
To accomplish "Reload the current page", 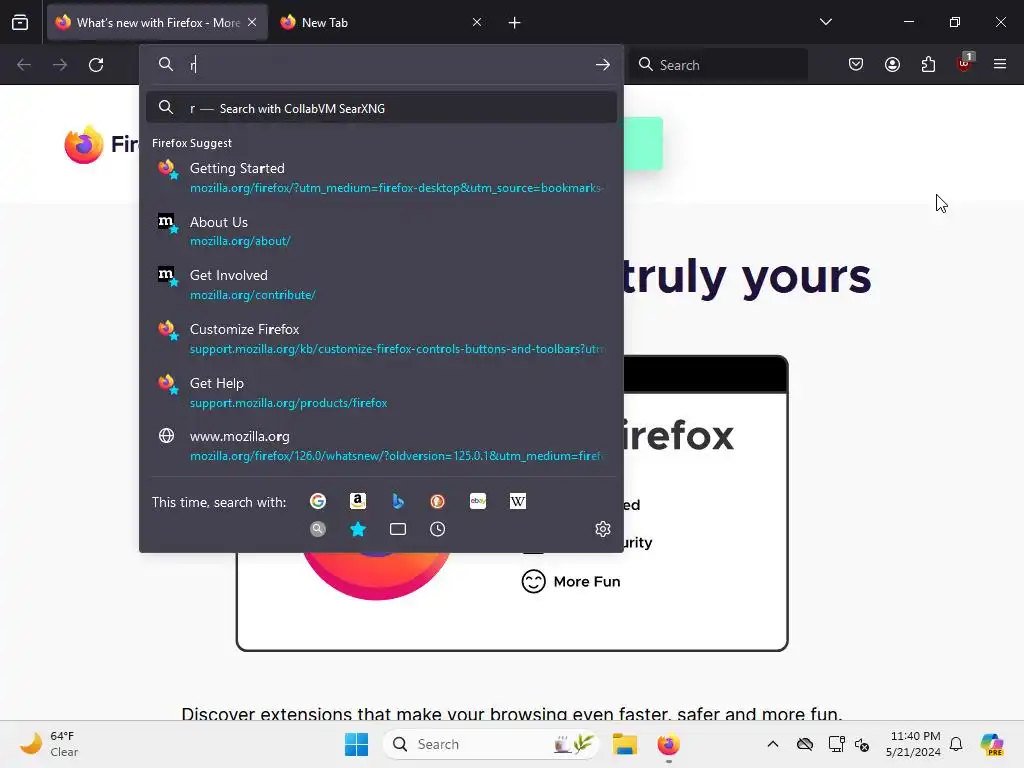I will (x=96, y=65).
